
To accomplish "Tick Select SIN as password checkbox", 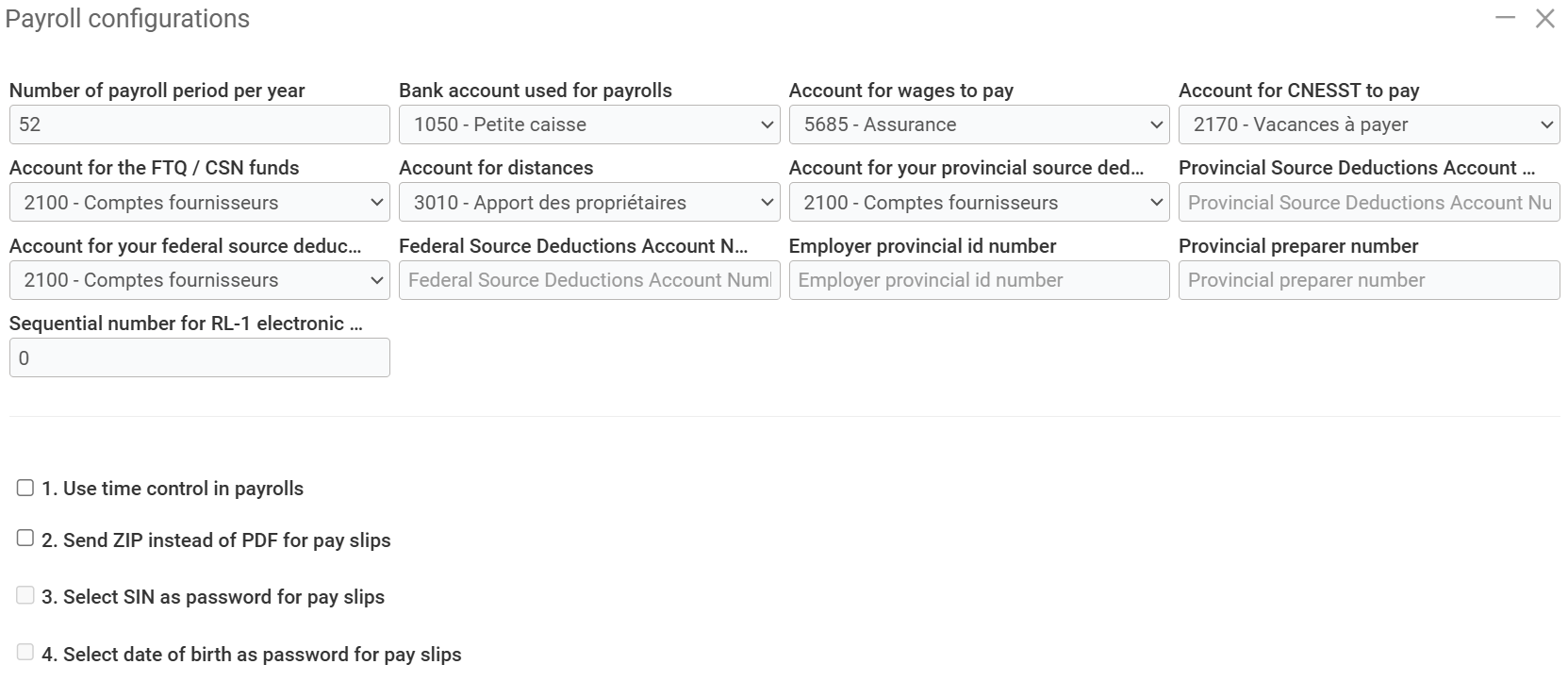I will [25, 595].
